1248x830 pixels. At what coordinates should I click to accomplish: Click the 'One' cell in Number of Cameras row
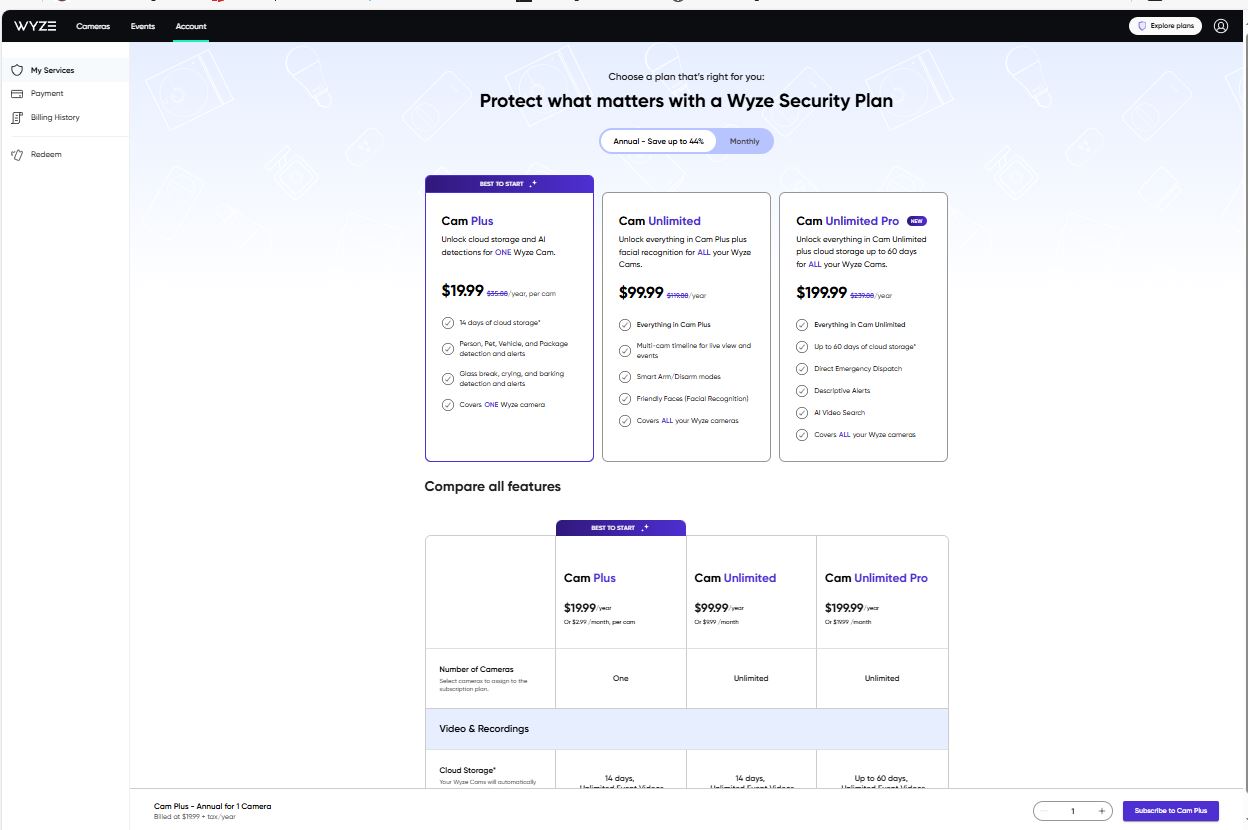point(621,679)
